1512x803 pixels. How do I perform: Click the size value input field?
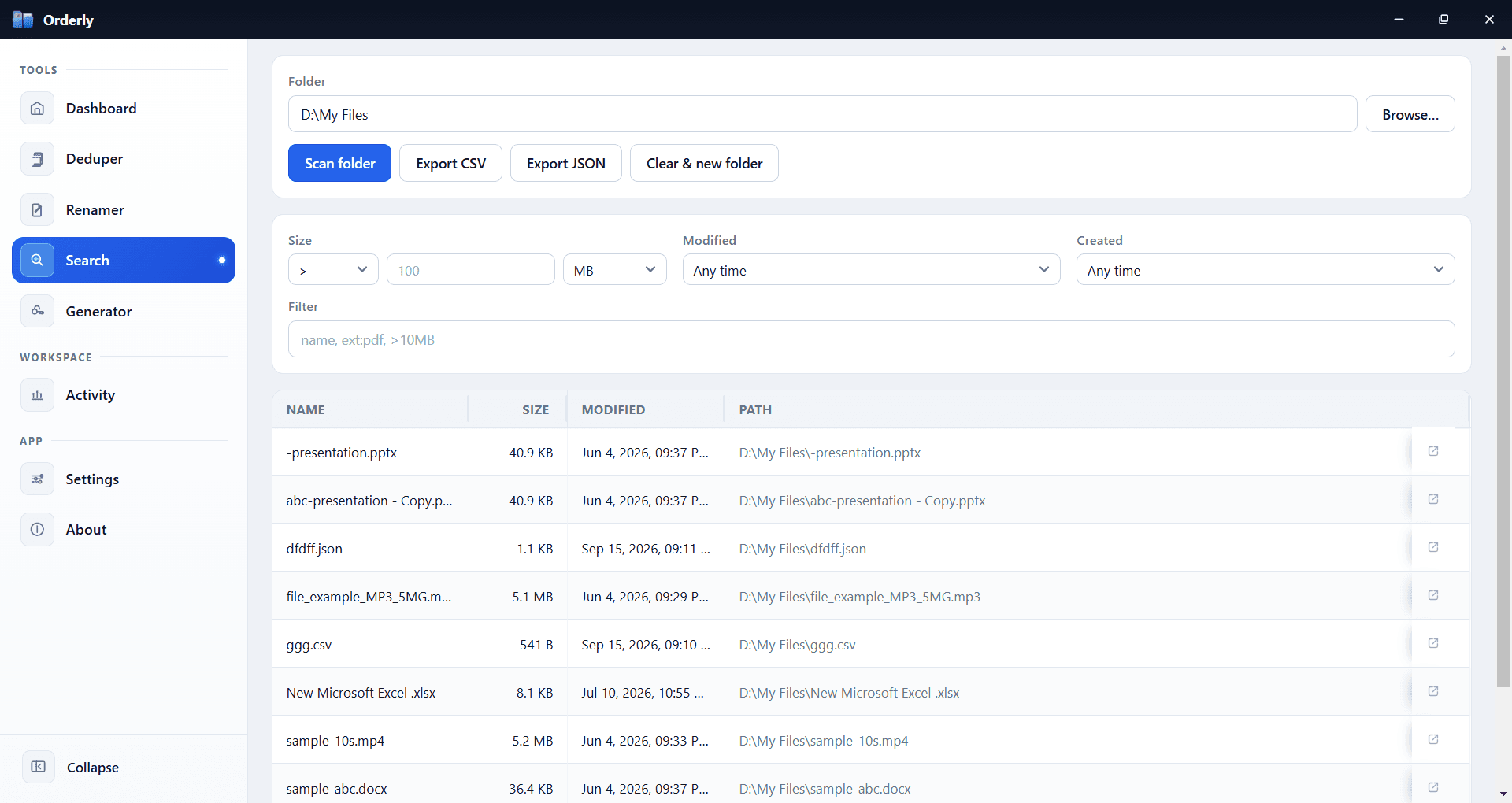click(470, 270)
